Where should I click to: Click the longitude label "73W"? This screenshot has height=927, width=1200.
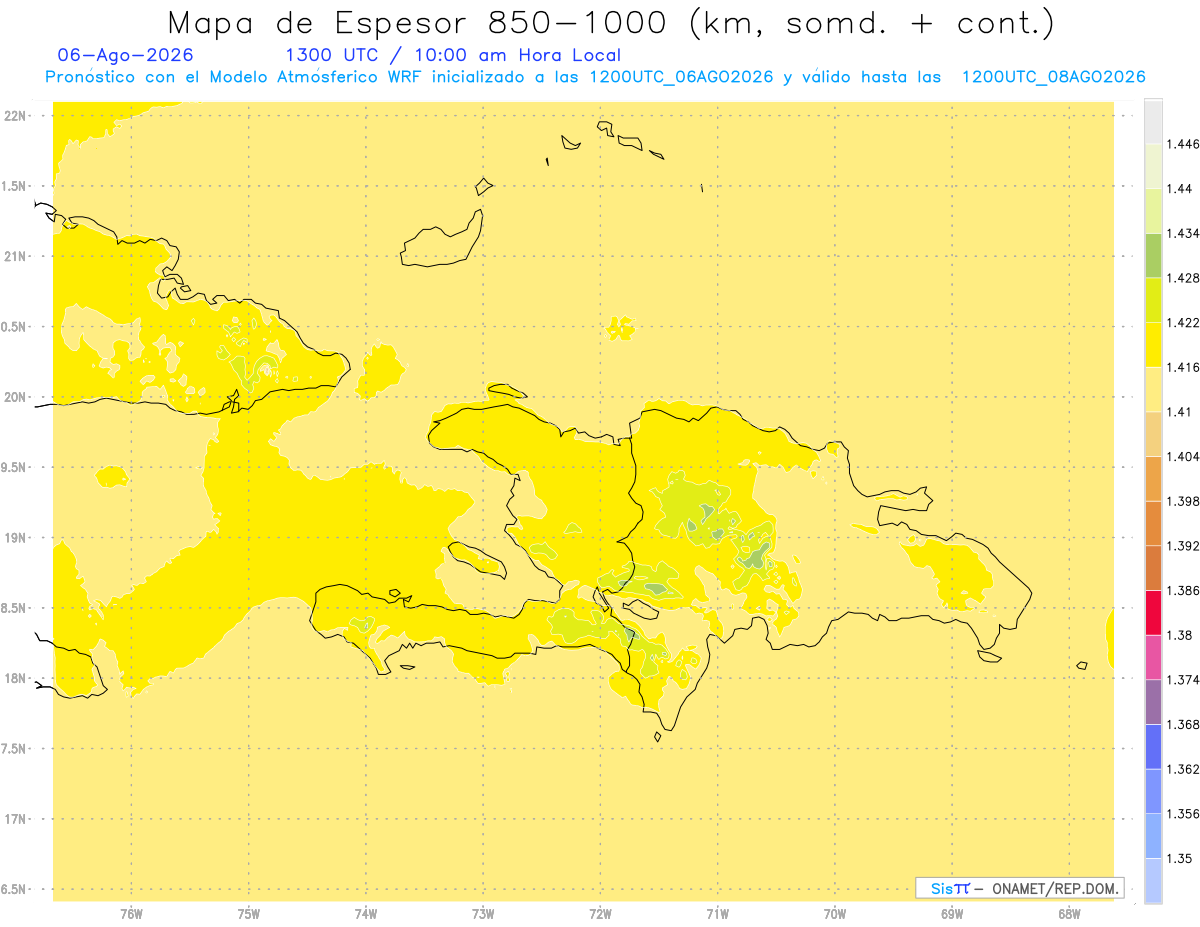pyautogui.click(x=483, y=914)
